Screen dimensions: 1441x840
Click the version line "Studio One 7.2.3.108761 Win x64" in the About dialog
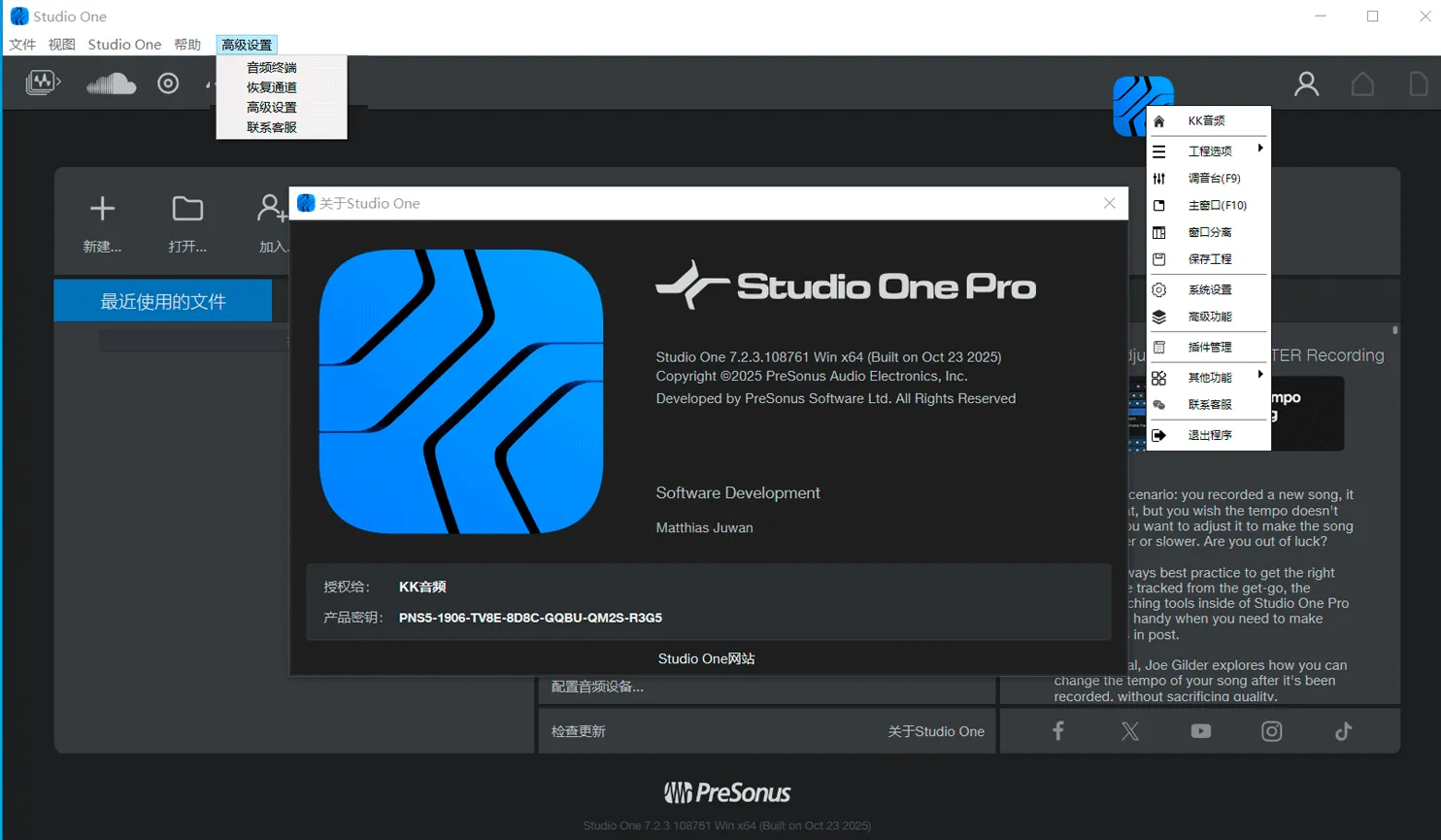coord(828,356)
